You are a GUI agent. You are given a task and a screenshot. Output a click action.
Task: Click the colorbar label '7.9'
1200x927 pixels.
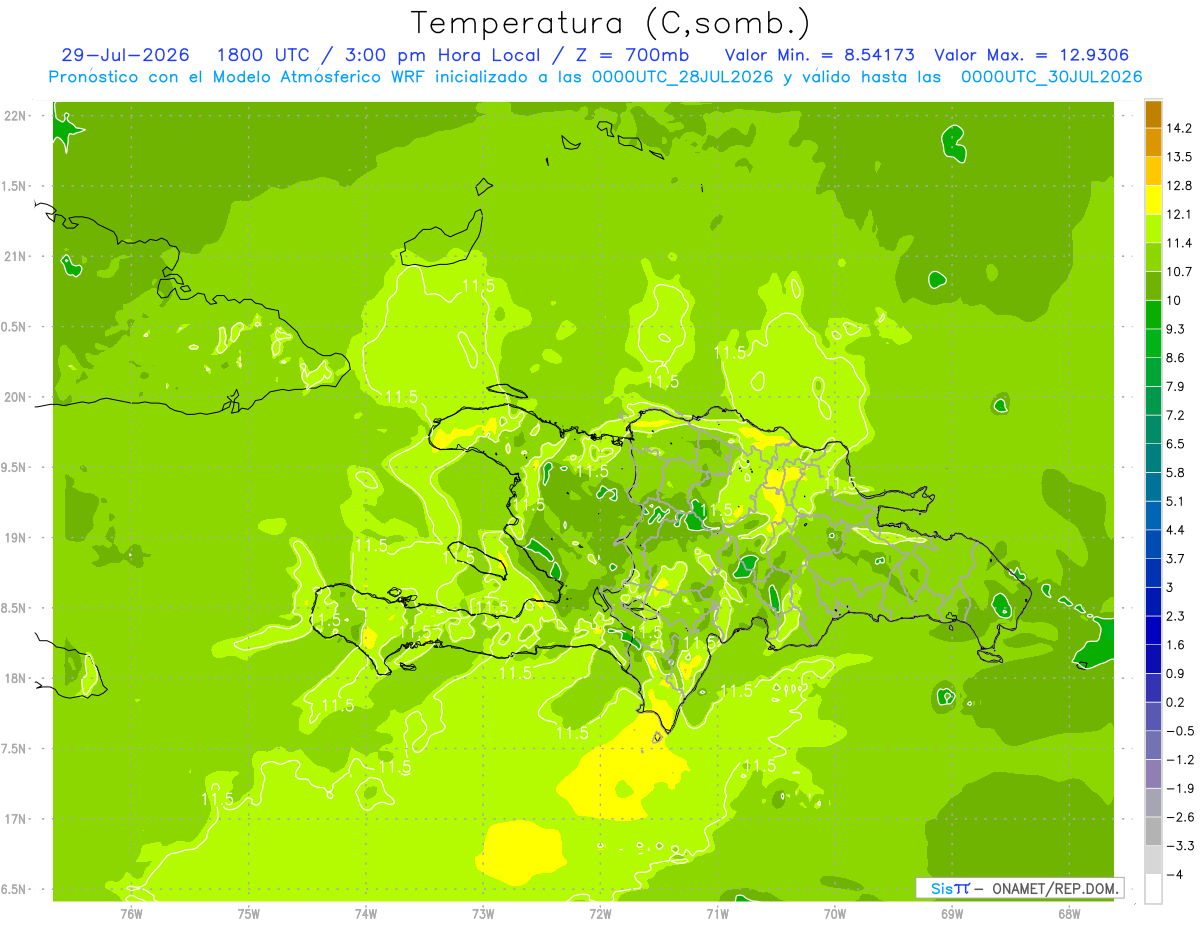click(x=1175, y=386)
